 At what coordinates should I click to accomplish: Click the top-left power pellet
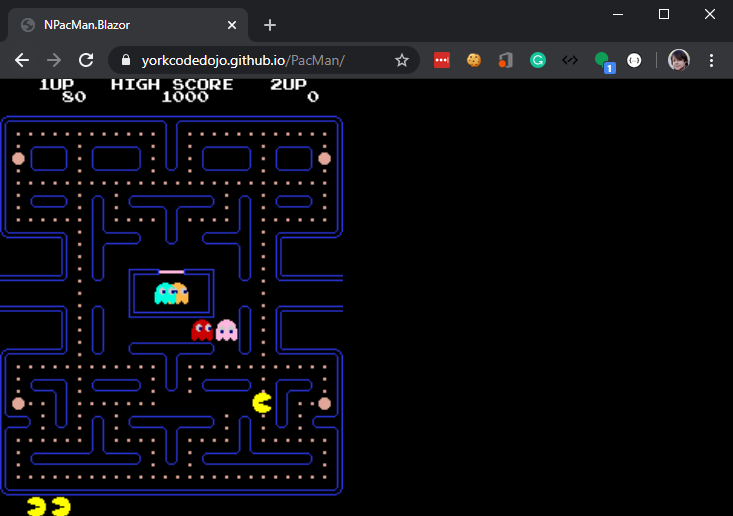pyautogui.click(x=18, y=159)
